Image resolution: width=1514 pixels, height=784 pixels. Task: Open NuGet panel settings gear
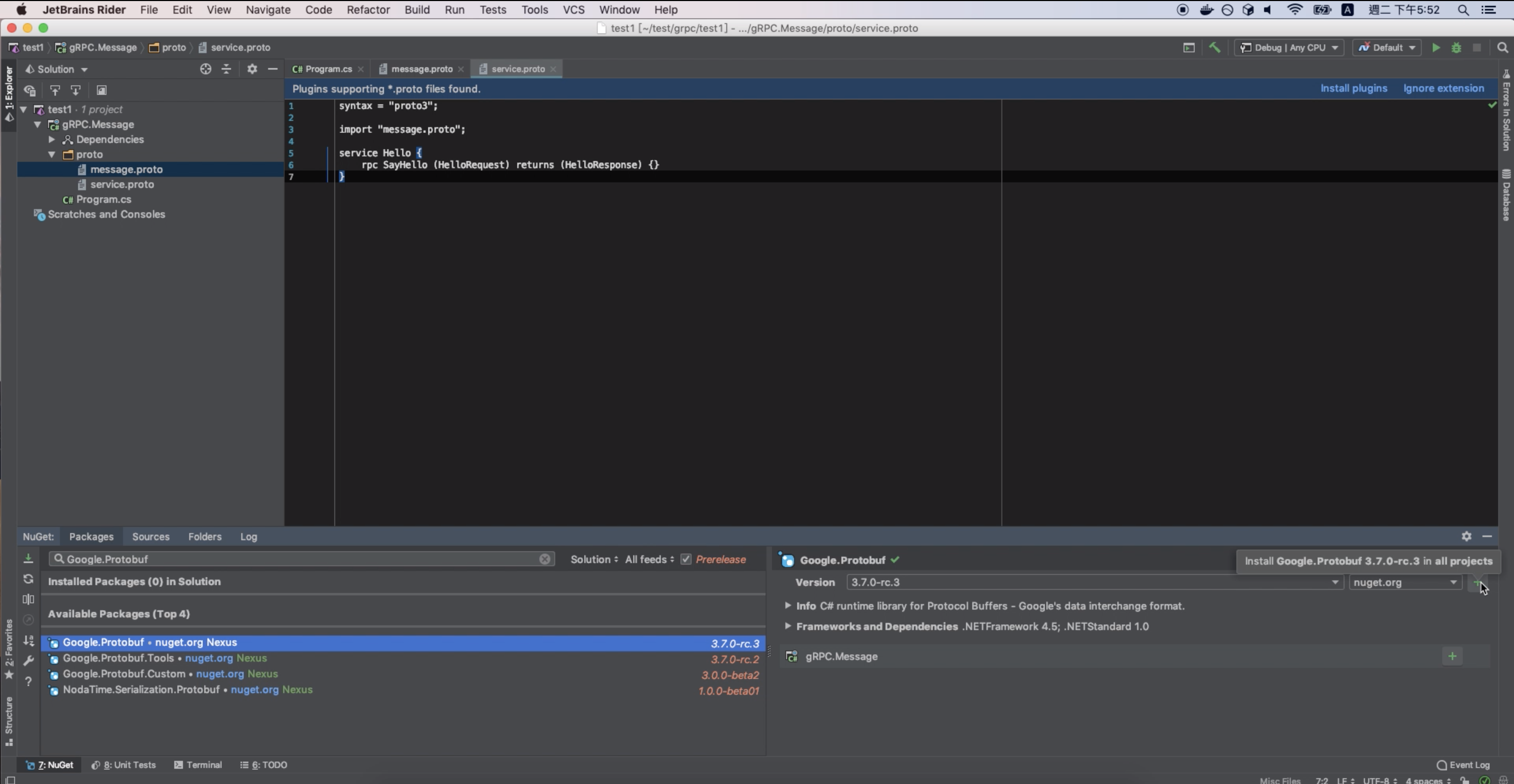(x=1466, y=536)
